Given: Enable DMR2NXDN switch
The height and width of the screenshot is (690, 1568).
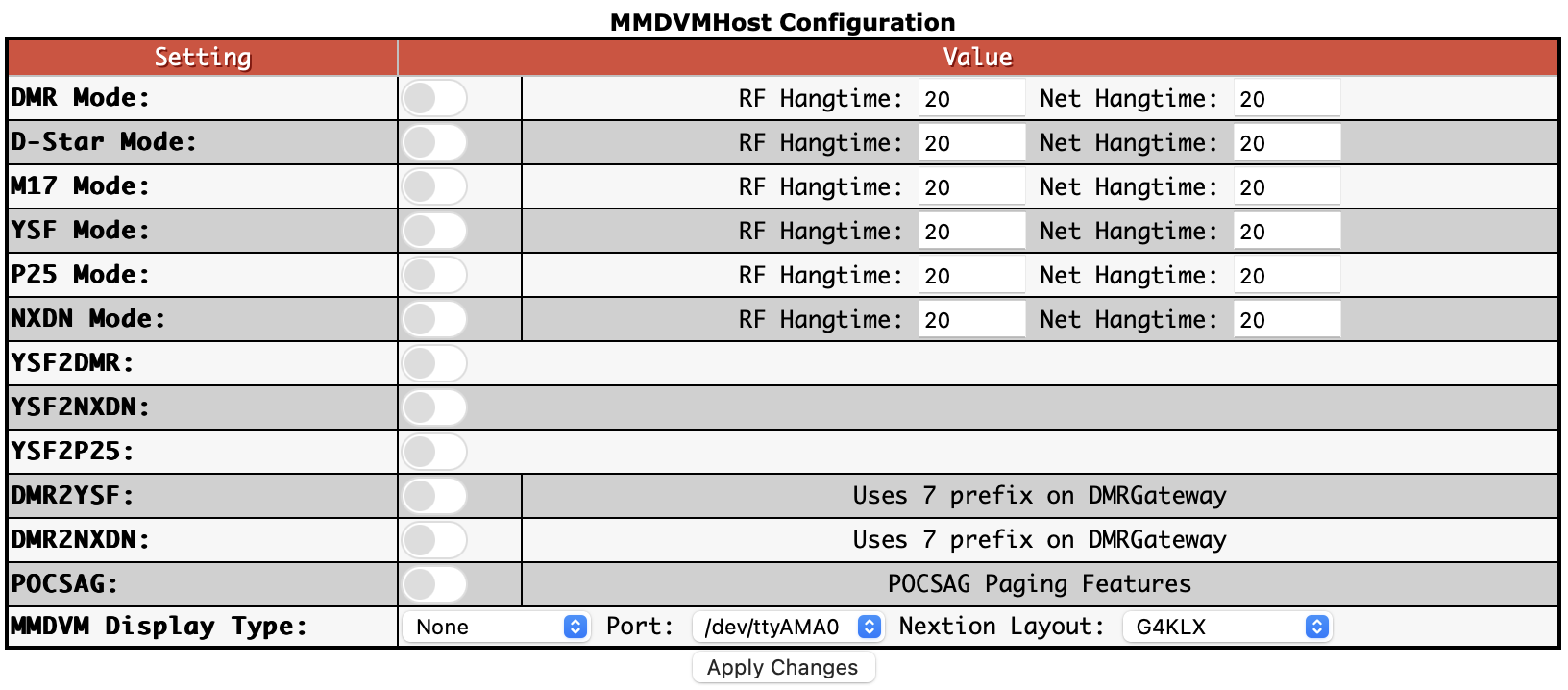Looking at the screenshot, I should click(x=433, y=539).
